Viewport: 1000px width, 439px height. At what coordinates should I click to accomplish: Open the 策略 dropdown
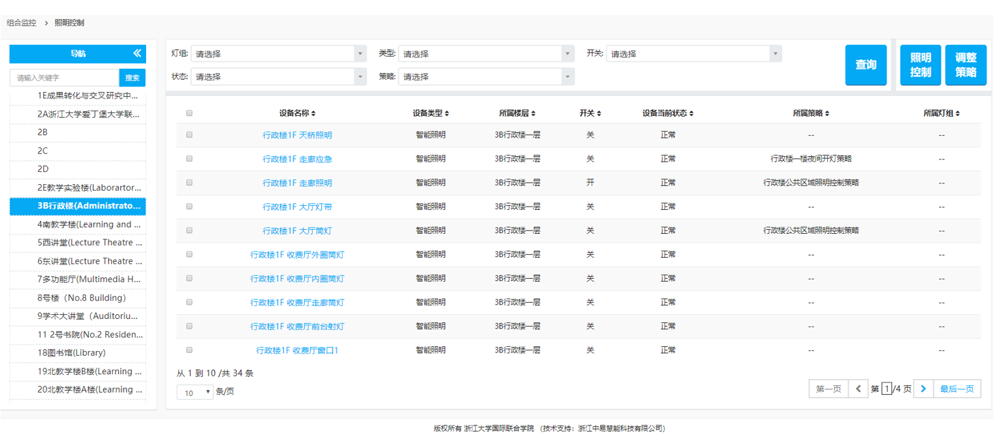(x=486, y=77)
